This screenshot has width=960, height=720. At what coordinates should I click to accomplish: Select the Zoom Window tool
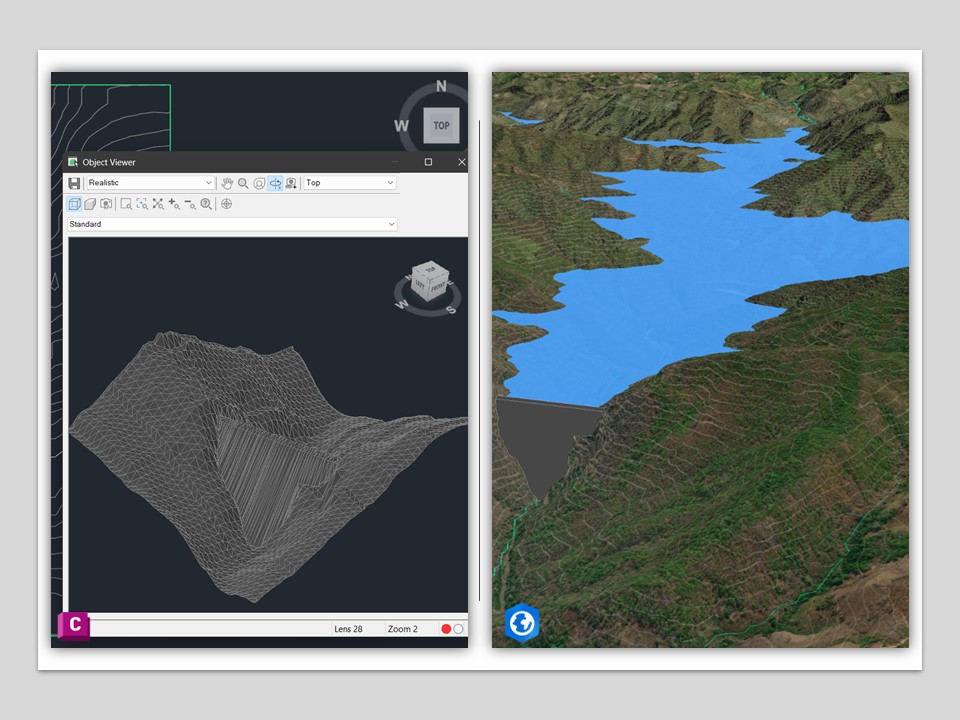click(125, 203)
